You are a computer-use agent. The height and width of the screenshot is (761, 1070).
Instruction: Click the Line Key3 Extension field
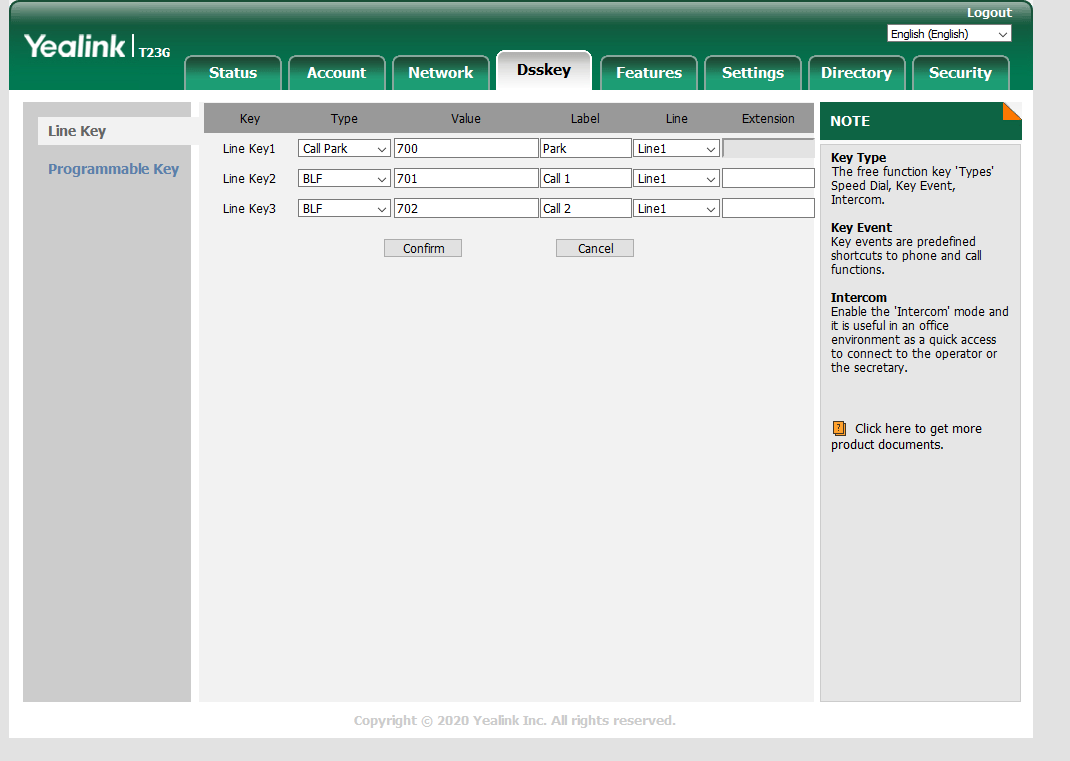pyautogui.click(x=767, y=209)
